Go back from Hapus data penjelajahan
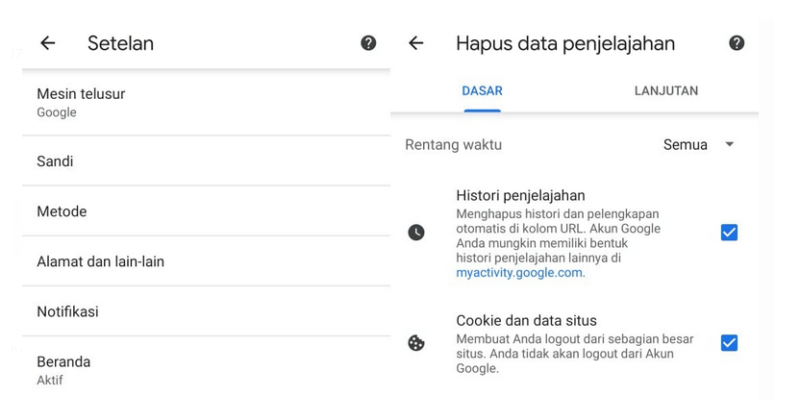The height and width of the screenshot is (420, 800). click(x=416, y=43)
